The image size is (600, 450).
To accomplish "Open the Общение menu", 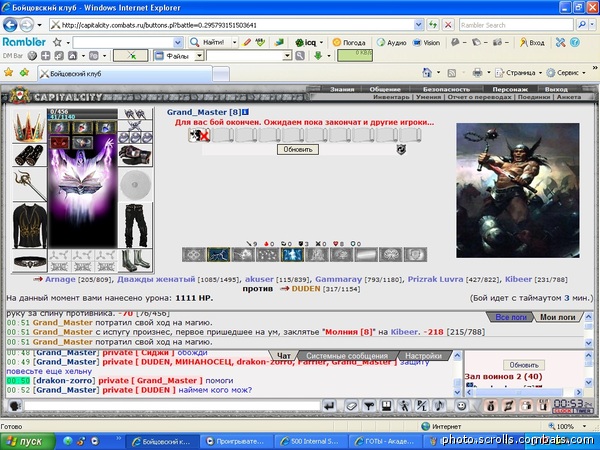I will (385, 89).
